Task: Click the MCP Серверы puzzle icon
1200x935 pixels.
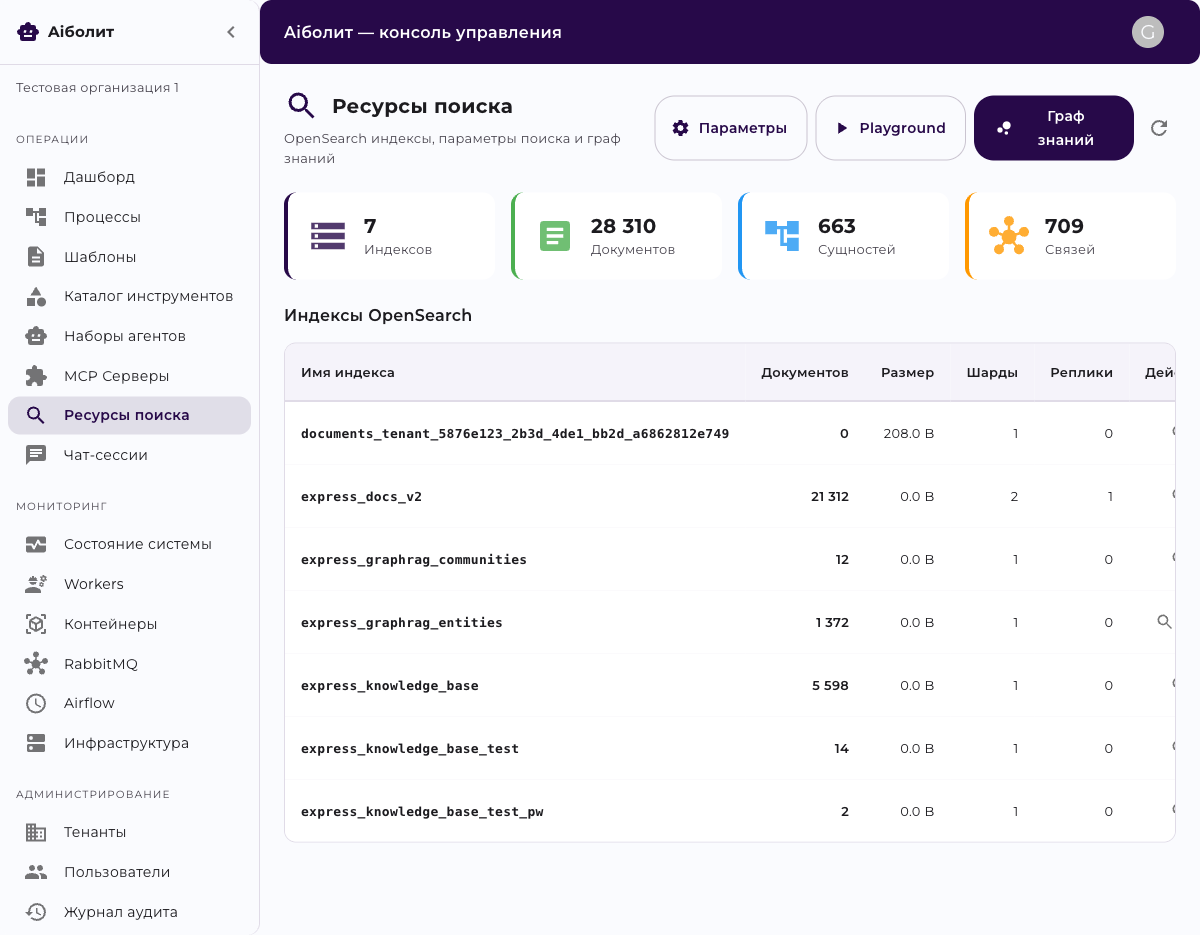Action: (x=36, y=376)
